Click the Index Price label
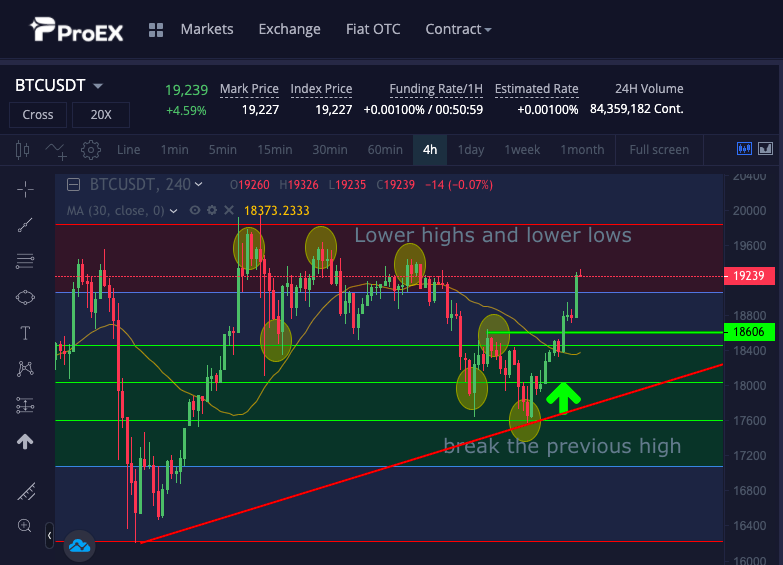This screenshot has height=565, width=783. pos(321,89)
